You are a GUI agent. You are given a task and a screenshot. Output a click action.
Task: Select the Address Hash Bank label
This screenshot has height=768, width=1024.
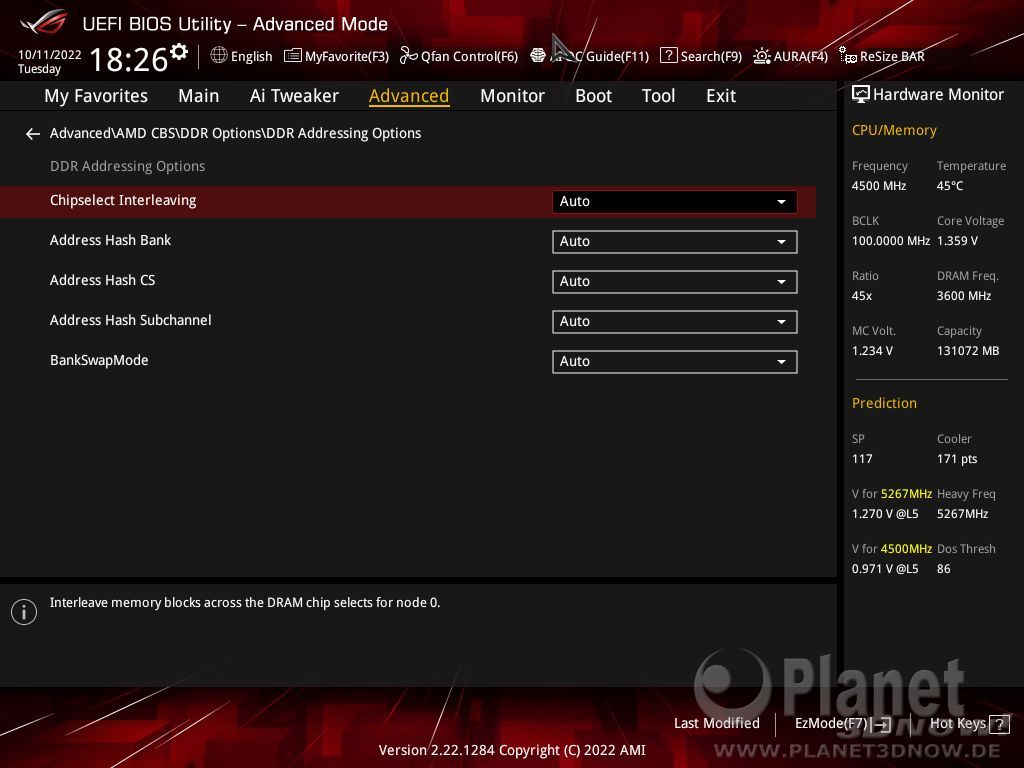click(110, 240)
